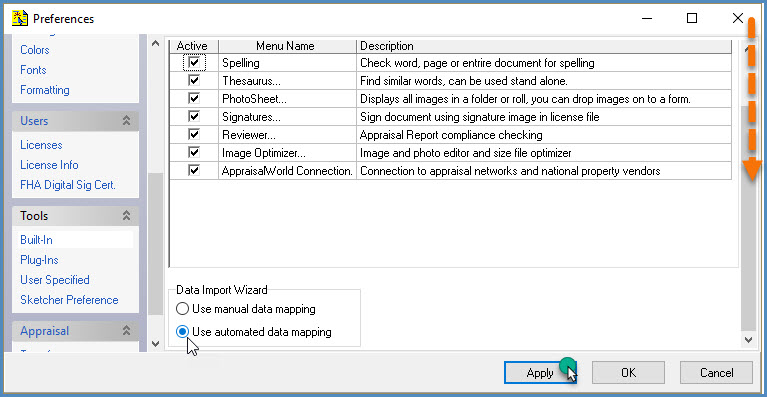Viewport: 767px width, 397px height.
Task: Select Plug-Ins under Tools
Action: 39,260
